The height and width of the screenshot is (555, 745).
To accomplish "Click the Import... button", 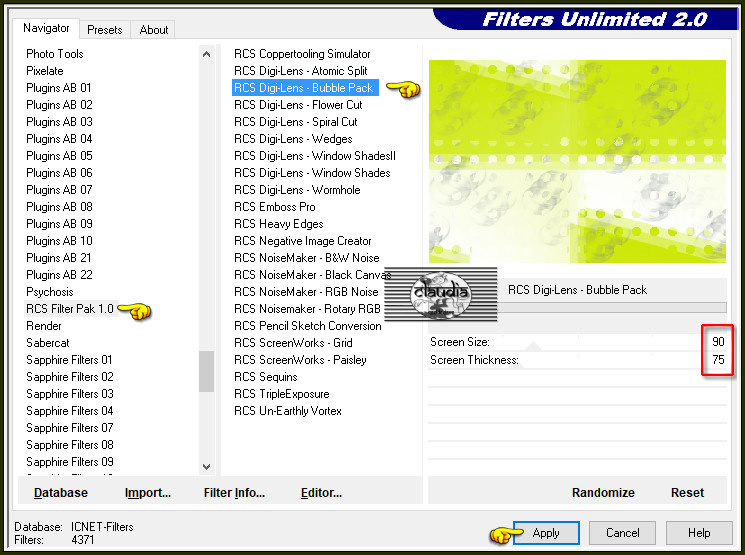I will (148, 493).
